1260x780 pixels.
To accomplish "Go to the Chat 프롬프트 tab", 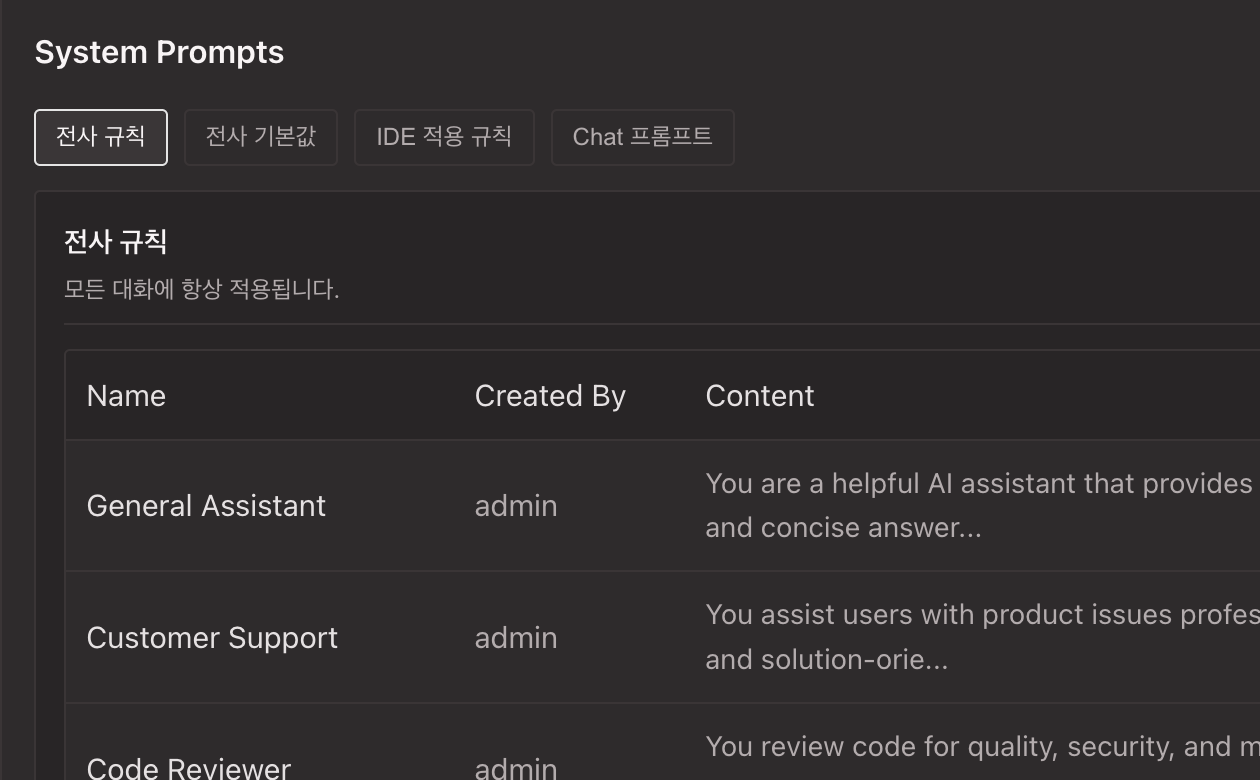I will [x=642, y=137].
